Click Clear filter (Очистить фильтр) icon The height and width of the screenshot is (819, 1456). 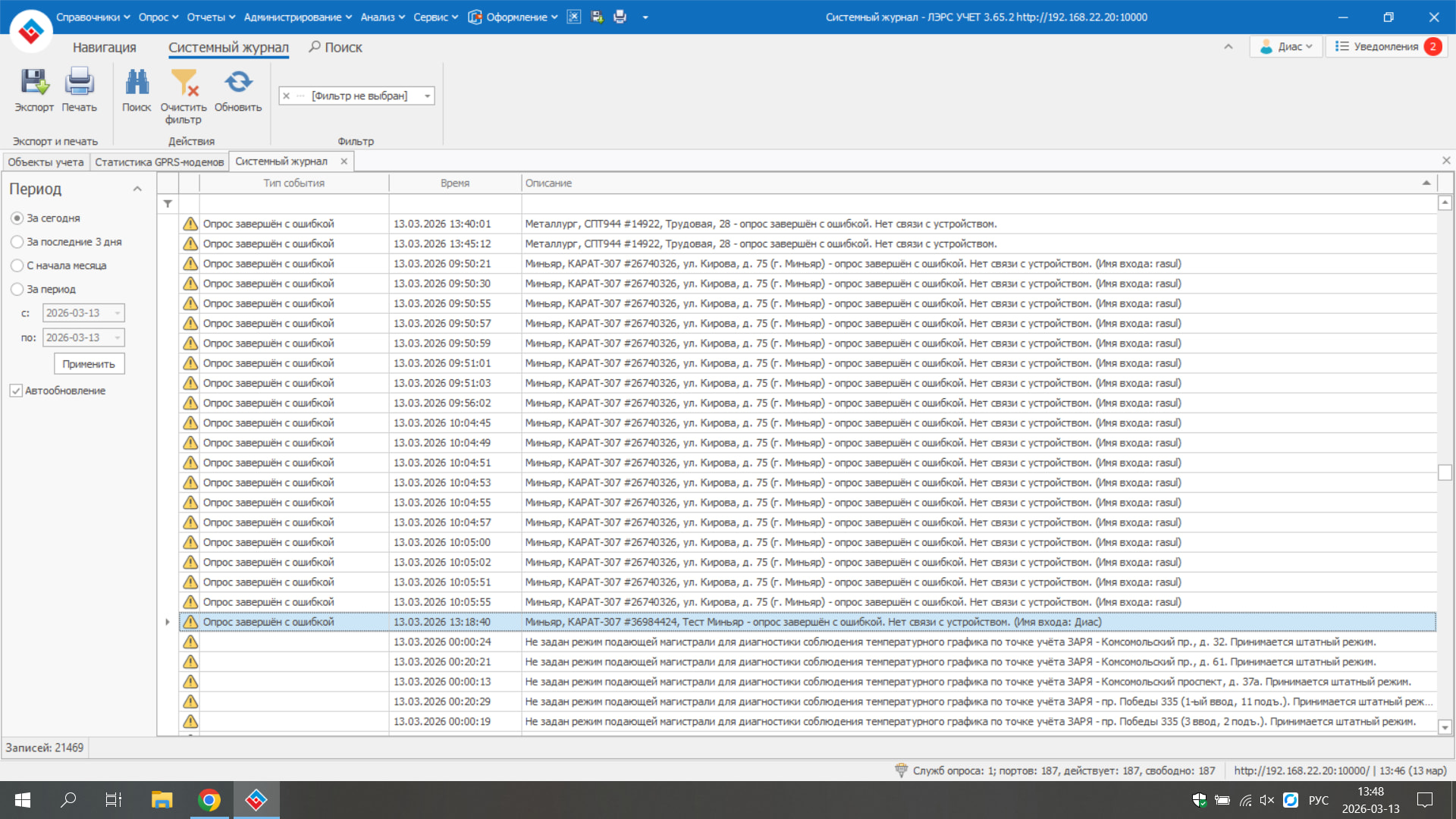point(184,83)
